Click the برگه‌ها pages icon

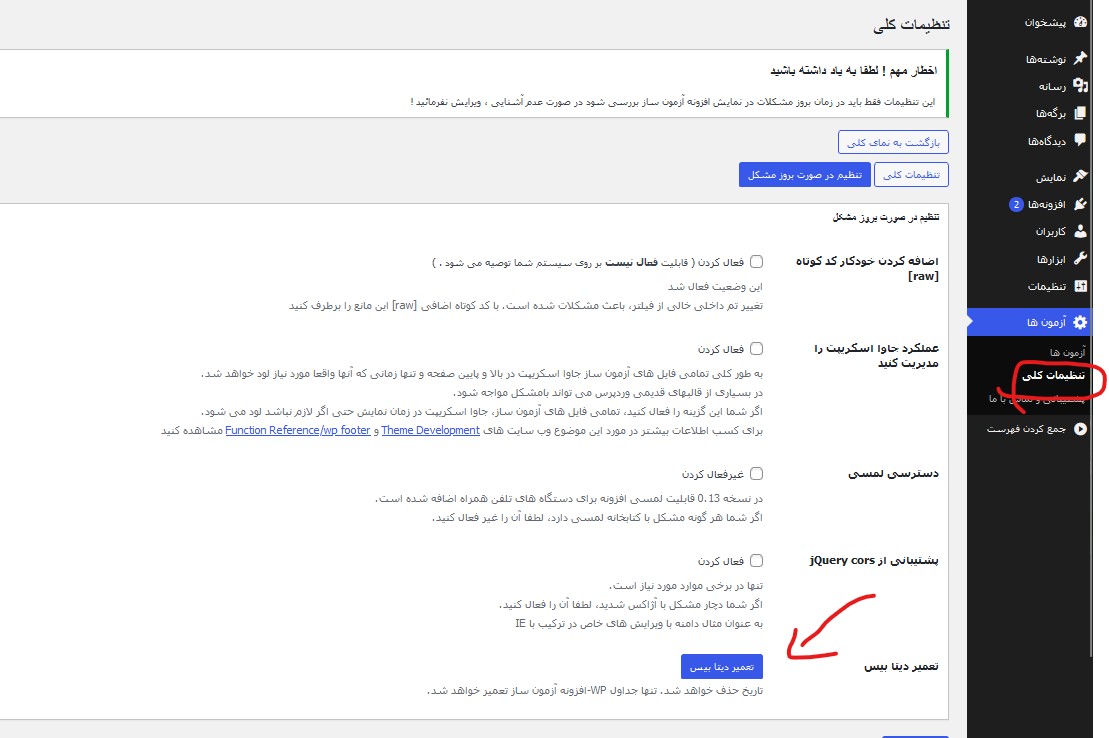(1080, 113)
